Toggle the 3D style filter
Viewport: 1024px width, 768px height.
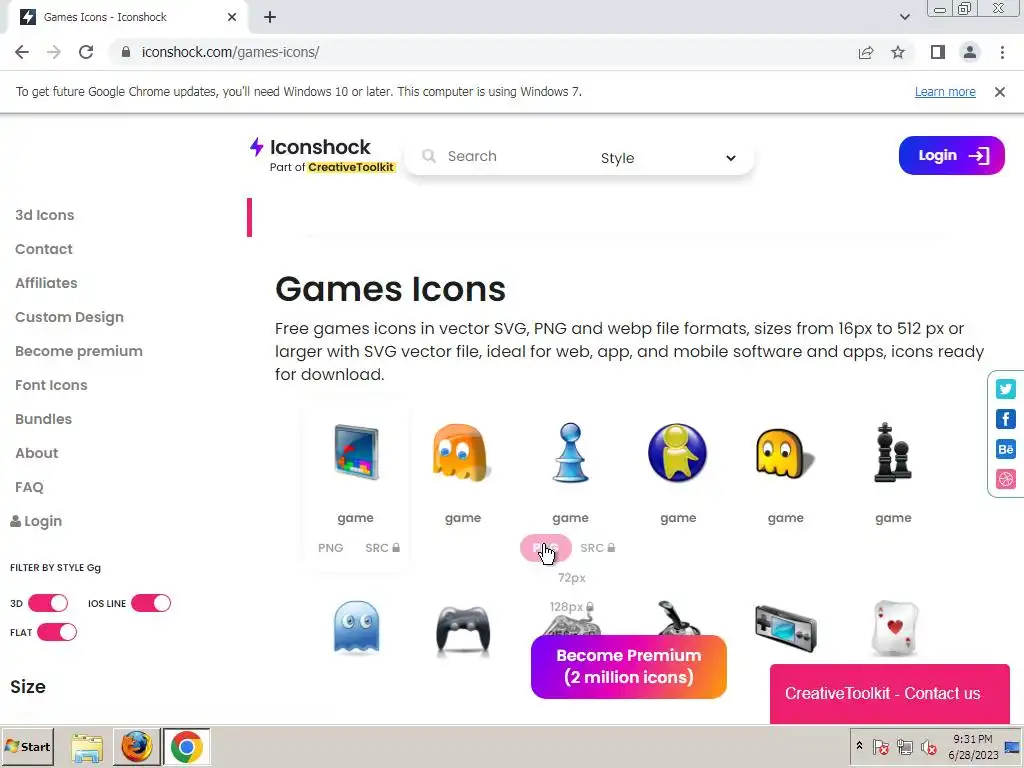(48, 603)
